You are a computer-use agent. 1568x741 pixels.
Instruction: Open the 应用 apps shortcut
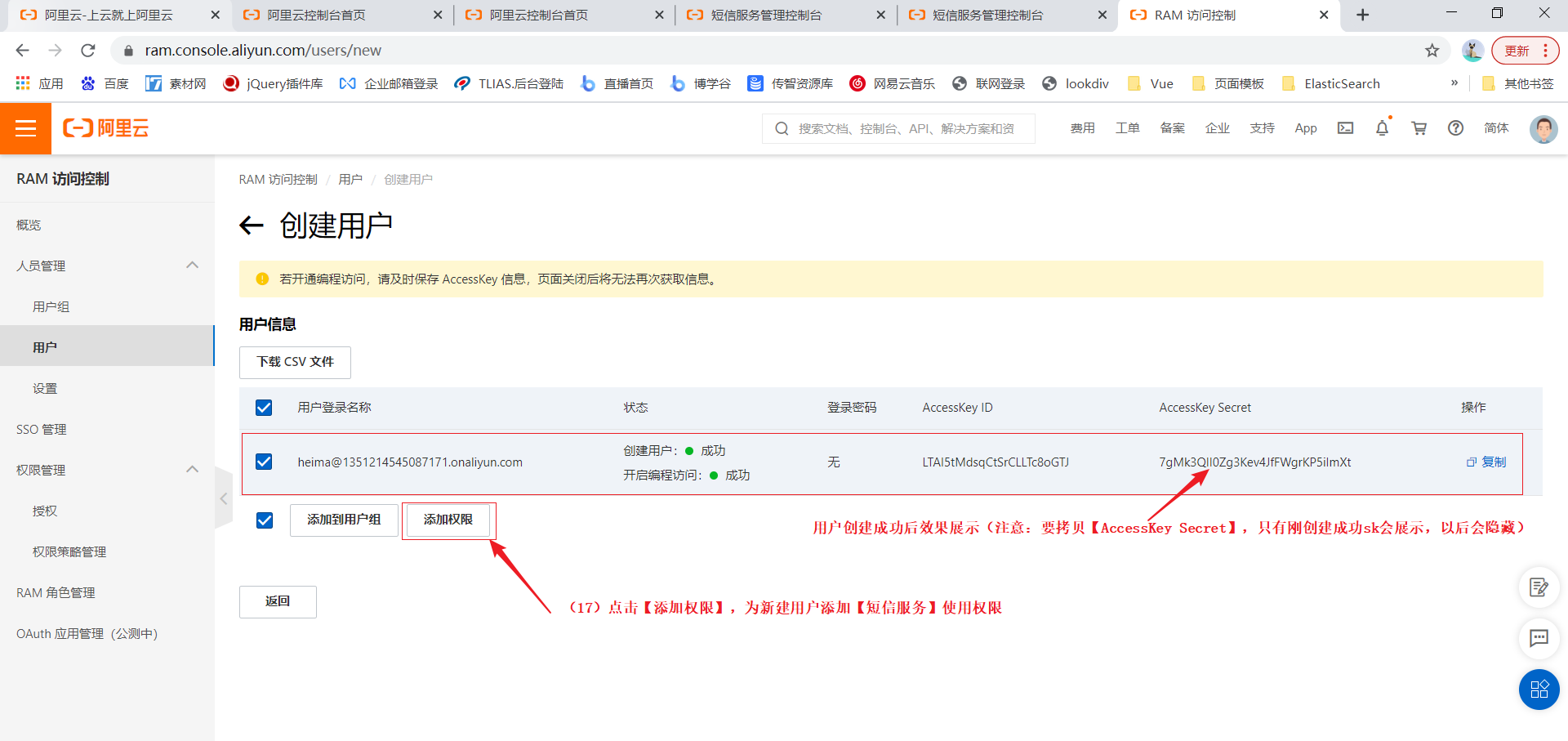click(39, 83)
